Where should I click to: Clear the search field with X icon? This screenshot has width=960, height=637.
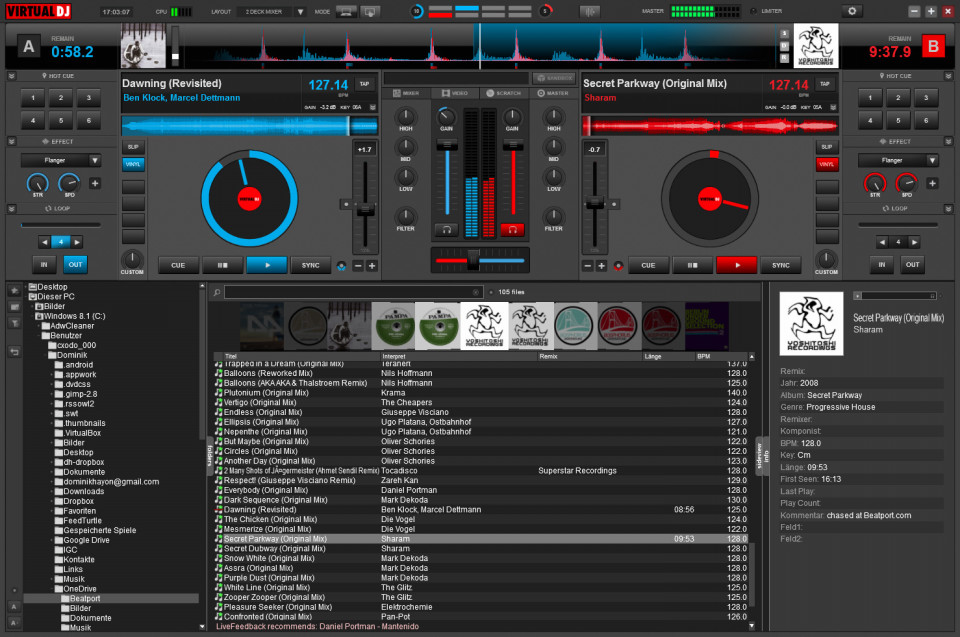point(476,292)
